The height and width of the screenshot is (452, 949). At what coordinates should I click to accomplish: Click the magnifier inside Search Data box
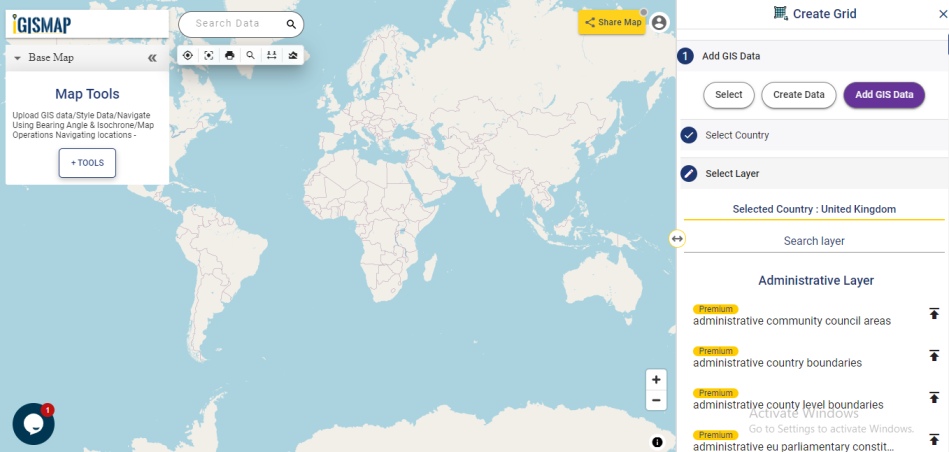(291, 24)
